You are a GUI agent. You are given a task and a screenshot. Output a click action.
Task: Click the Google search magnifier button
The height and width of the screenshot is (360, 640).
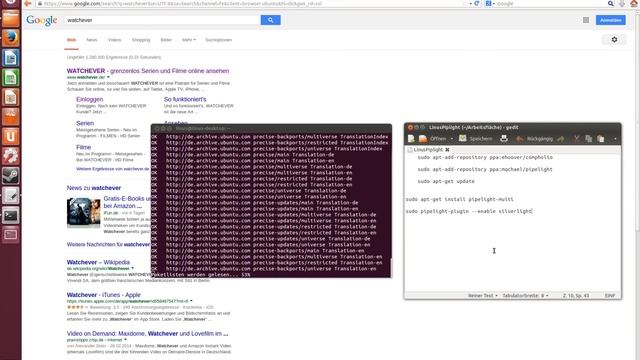270,20
